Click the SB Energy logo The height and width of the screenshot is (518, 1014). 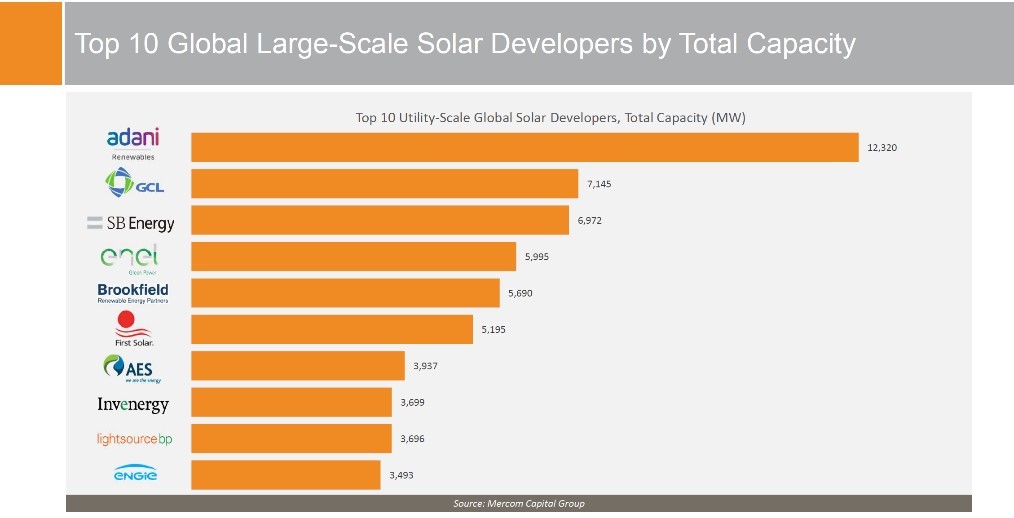(x=131, y=223)
